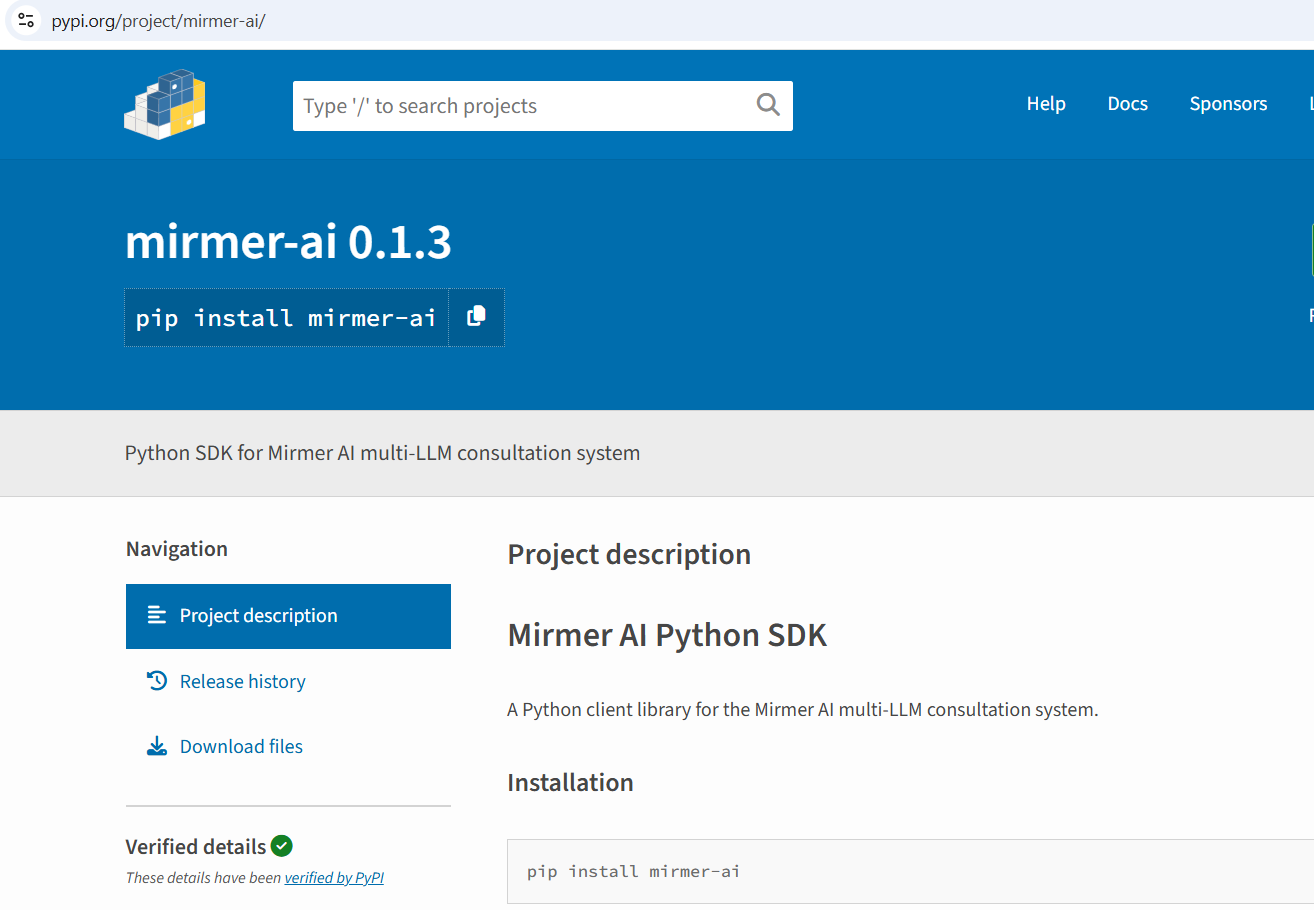The height and width of the screenshot is (910, 1314).
Task: Click the magnifying glass search icon
Action: click(x=768, y=105)
